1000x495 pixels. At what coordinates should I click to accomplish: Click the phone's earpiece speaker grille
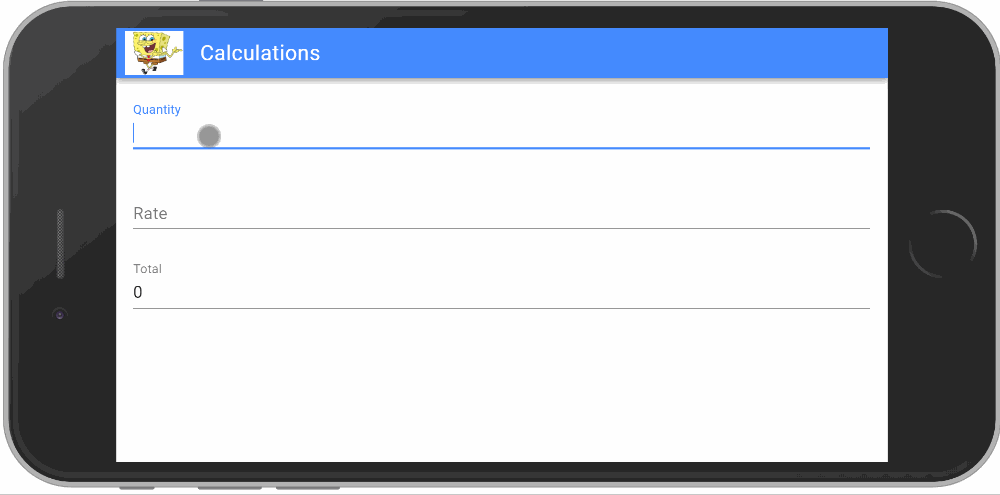coord(61,244)
